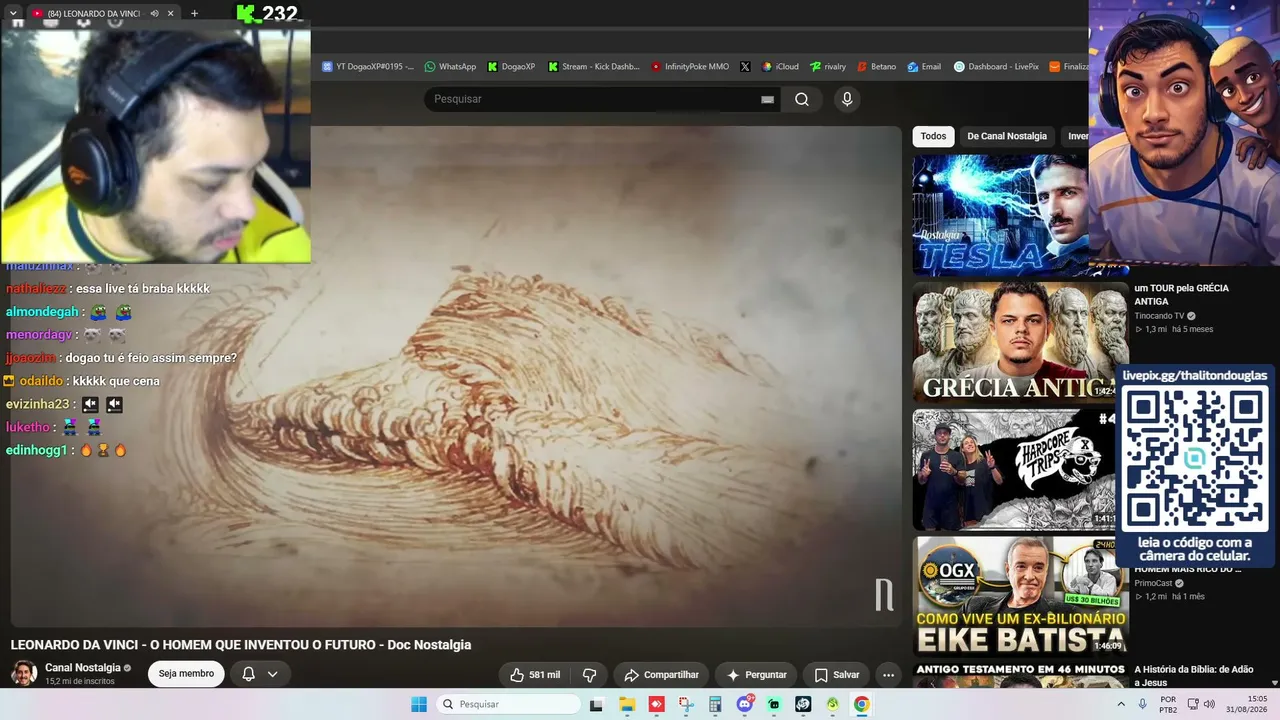Save the video with Salvar

[x=836, y=675]
